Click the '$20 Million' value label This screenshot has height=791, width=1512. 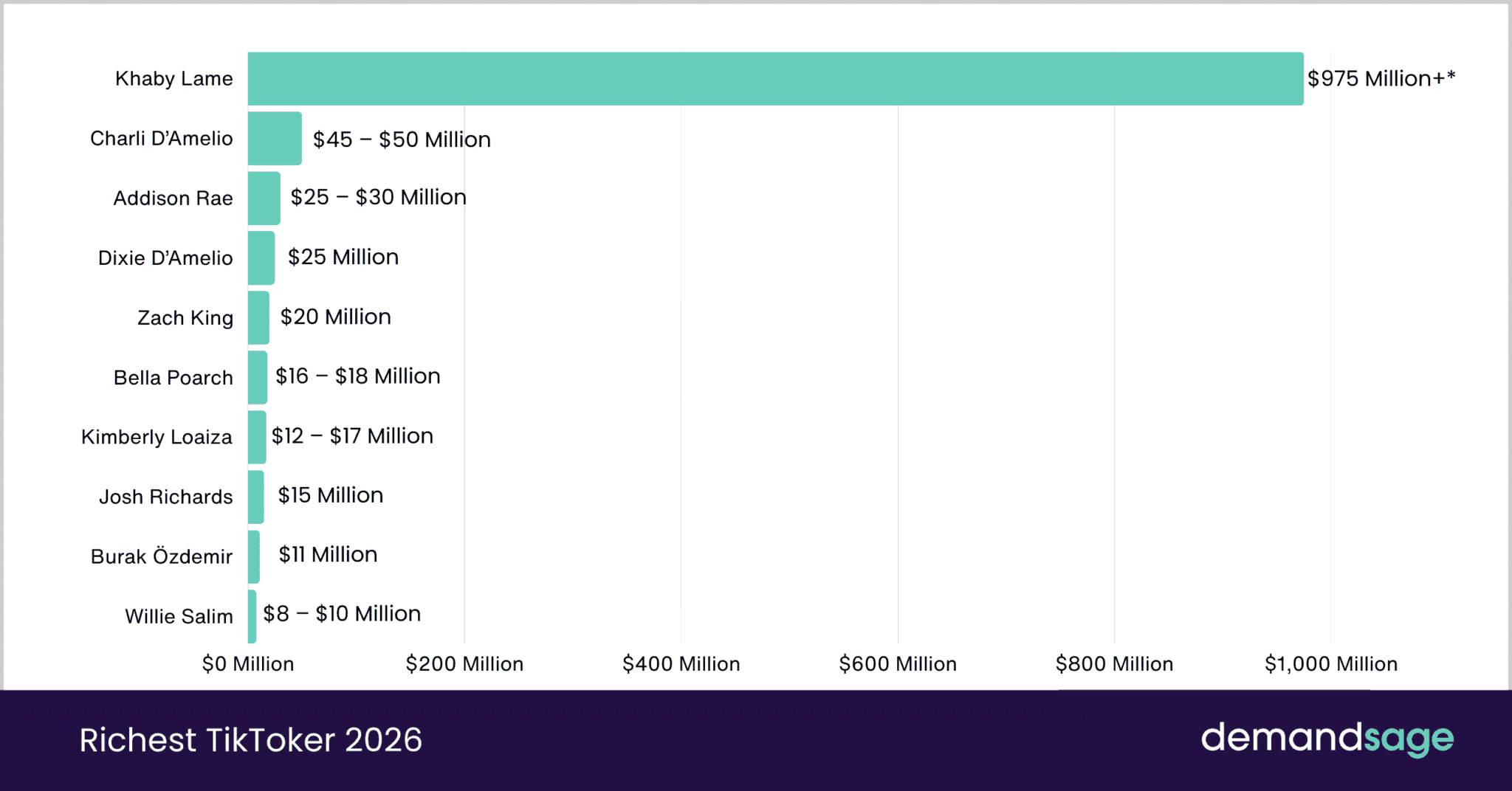pos(336,317)
